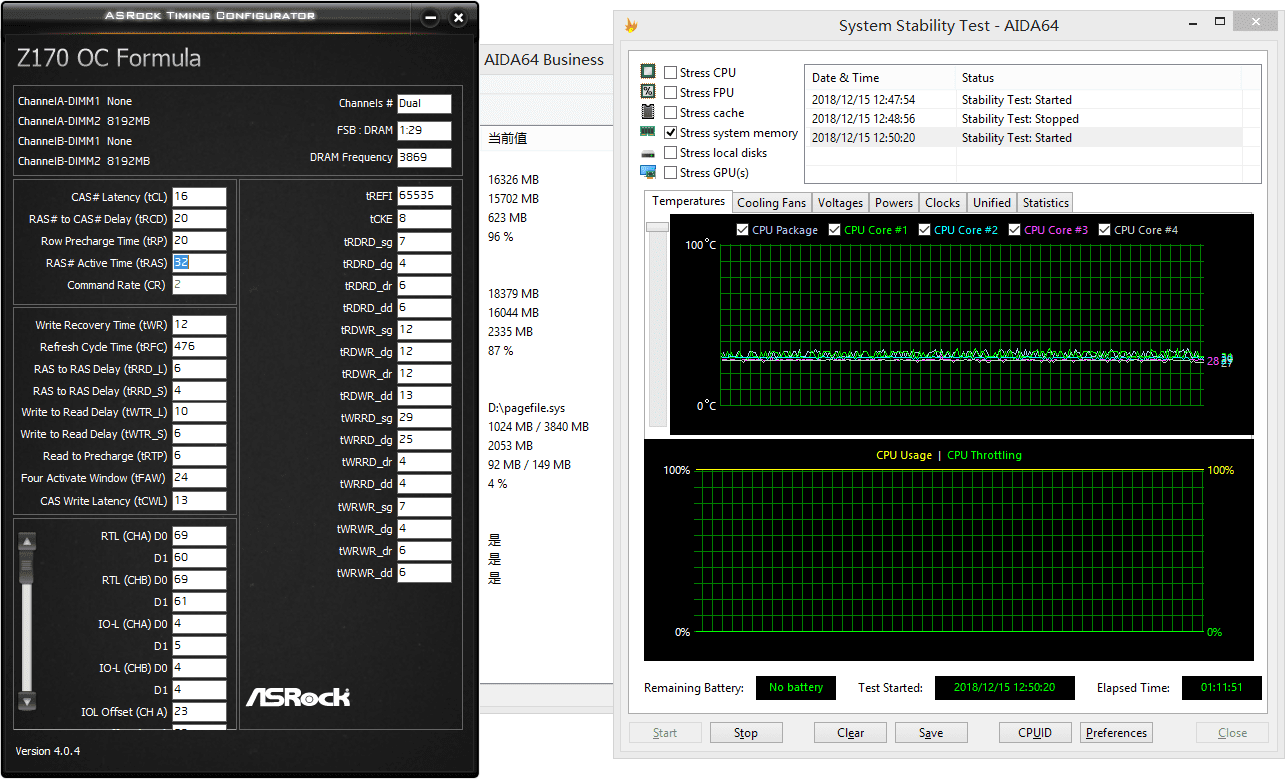Image resolution: width=1285 pixels, height=780 pixels.
Task: Click the Clear button
Action: (x=851, y=733)
